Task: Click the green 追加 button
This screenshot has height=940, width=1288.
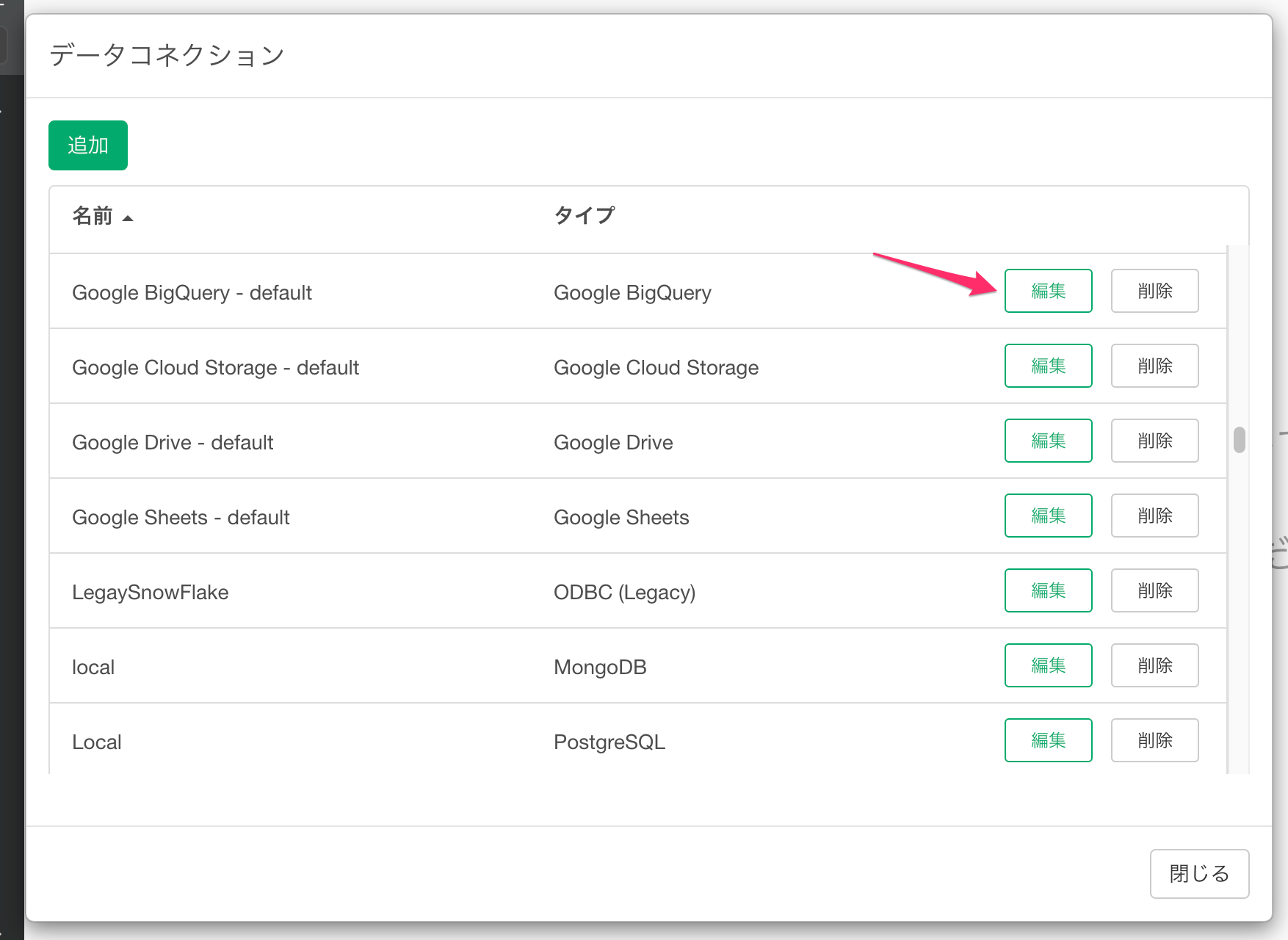Action: coord(88,145)
